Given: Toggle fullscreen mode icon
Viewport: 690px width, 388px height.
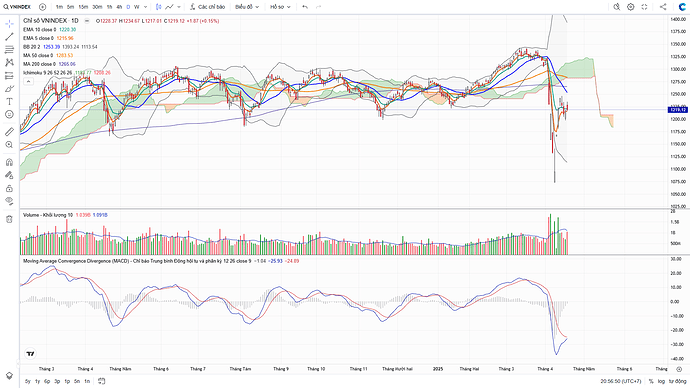Looking at the screenshot, I should point(644,7).
